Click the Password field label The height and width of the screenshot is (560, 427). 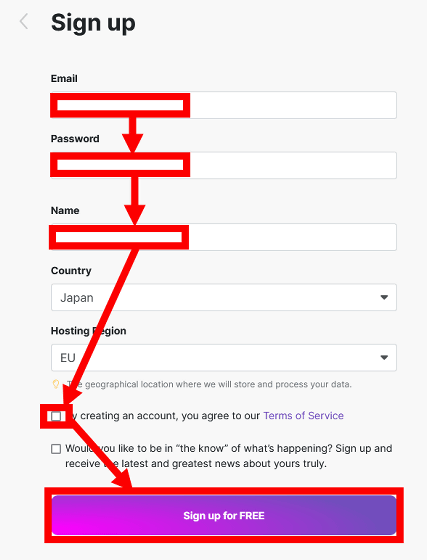coord(75,139)
